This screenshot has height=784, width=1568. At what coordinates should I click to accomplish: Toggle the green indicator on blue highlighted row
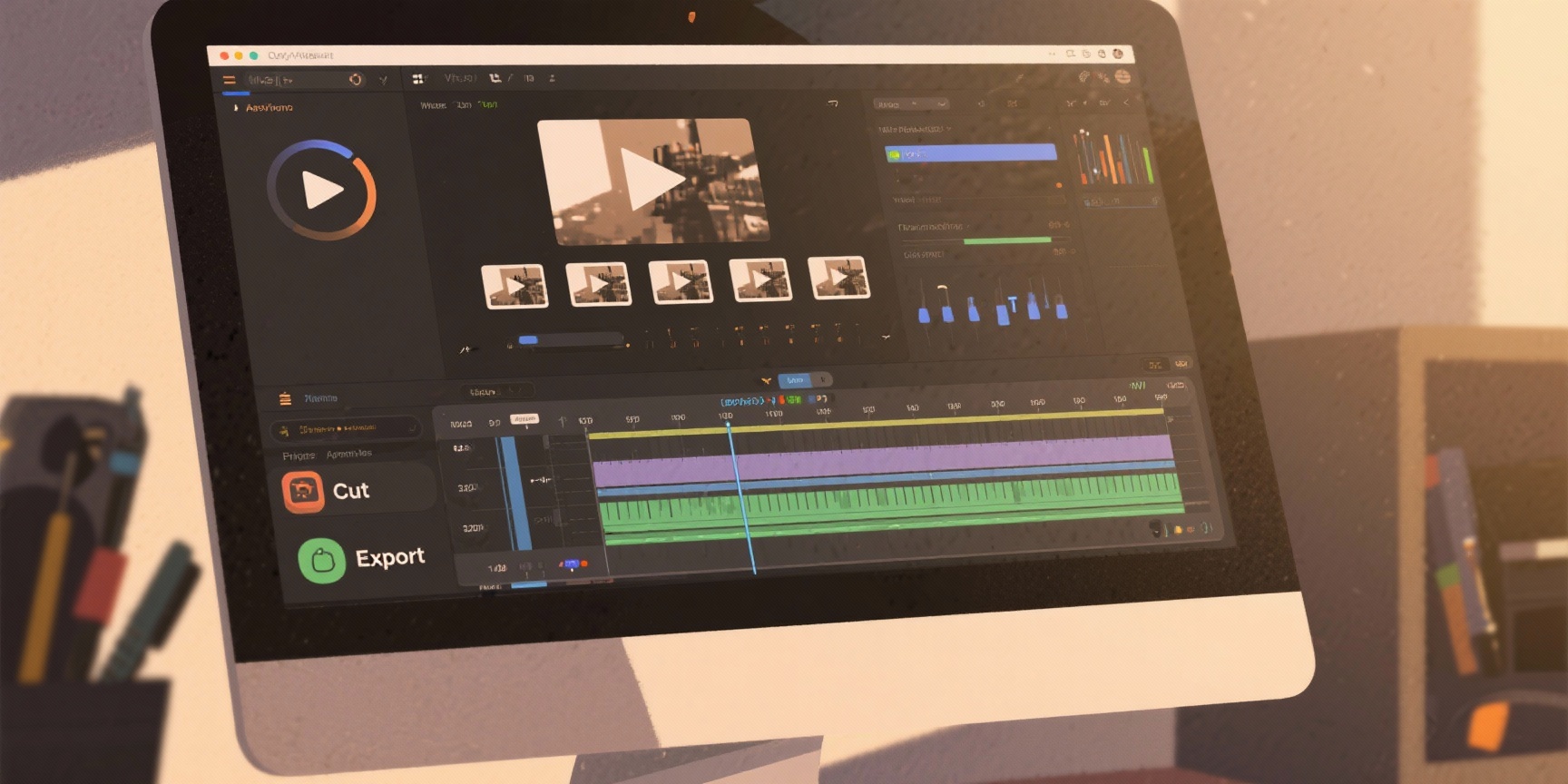tap(894, 155)
